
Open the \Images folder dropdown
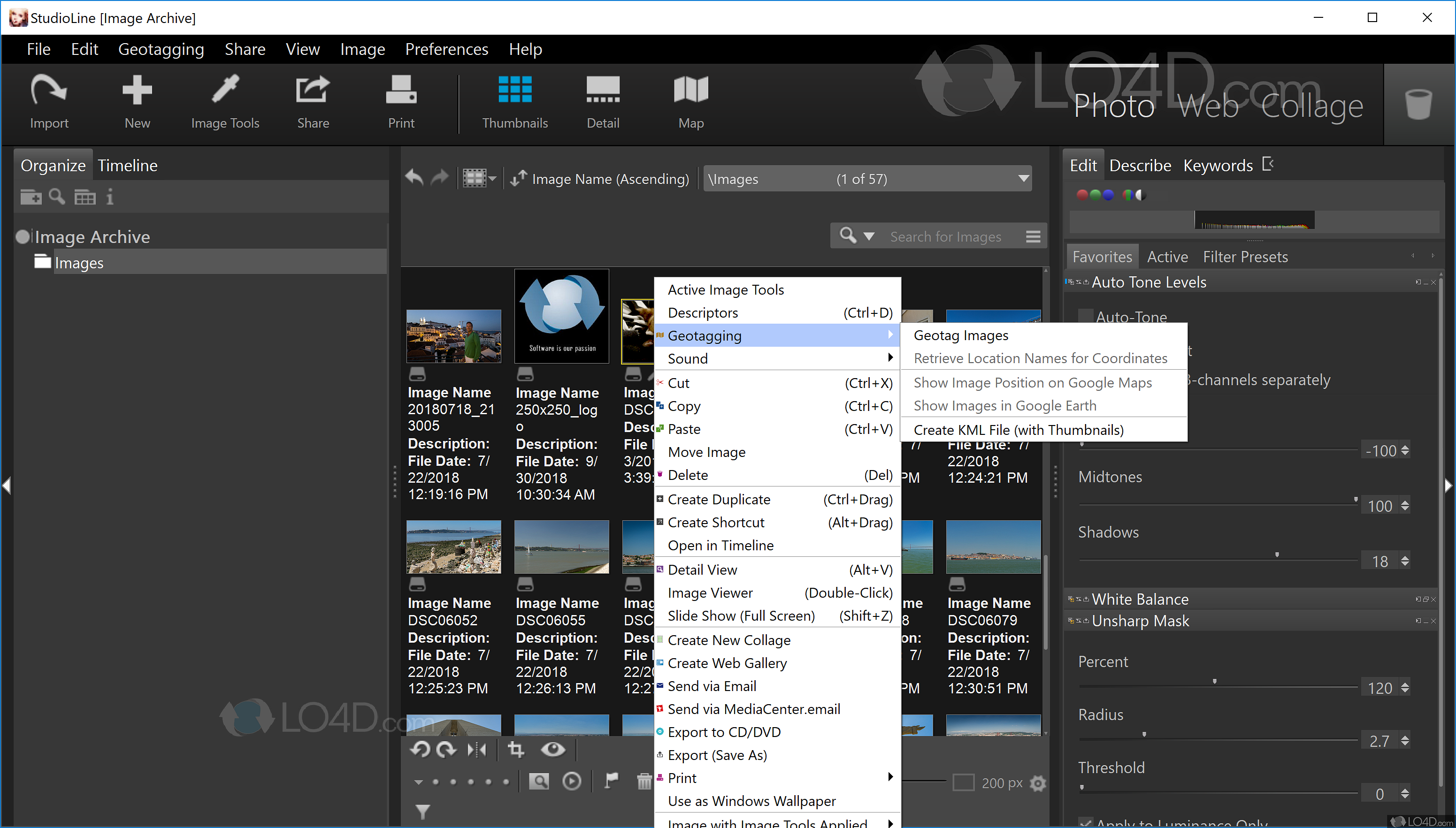tap(1023, 179)
